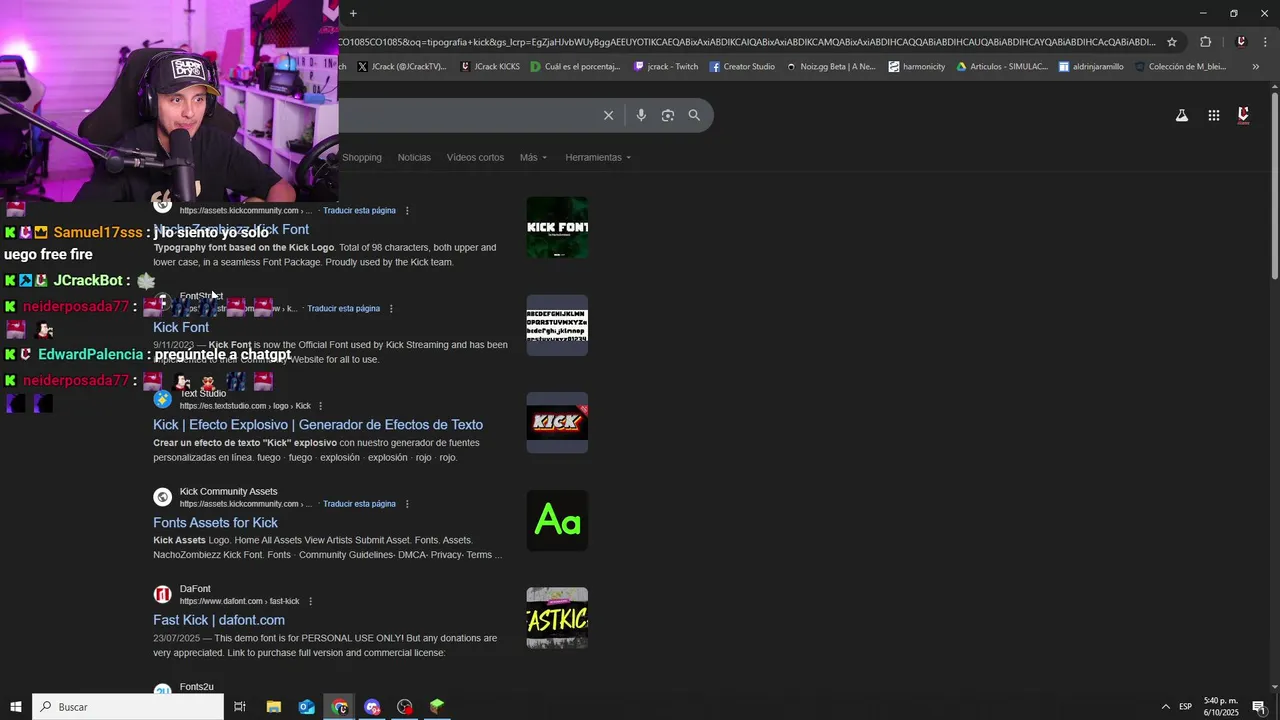Open JCrack KICKS bookmark
Viewport: 1280px width, 720px height.
coord(490,67)
